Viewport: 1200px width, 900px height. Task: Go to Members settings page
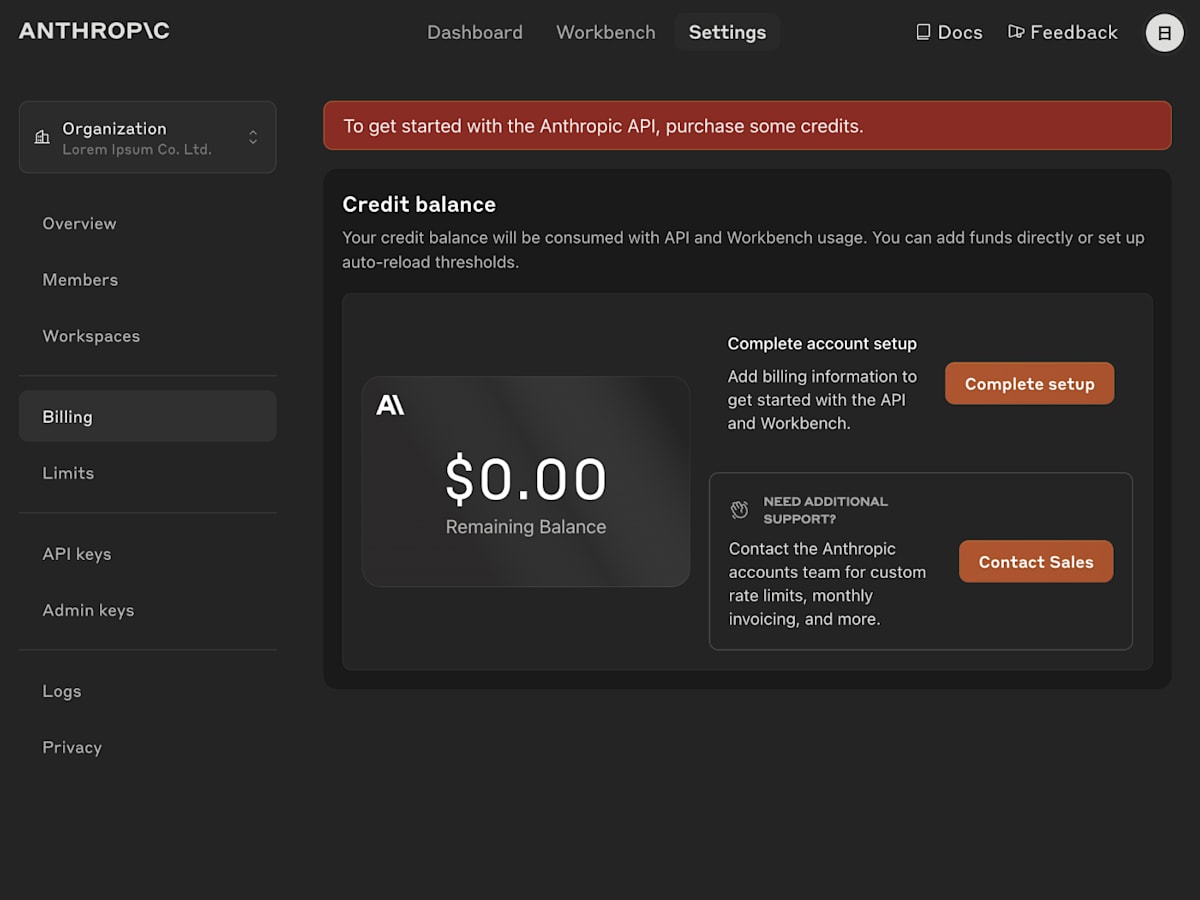click(147, 280)
